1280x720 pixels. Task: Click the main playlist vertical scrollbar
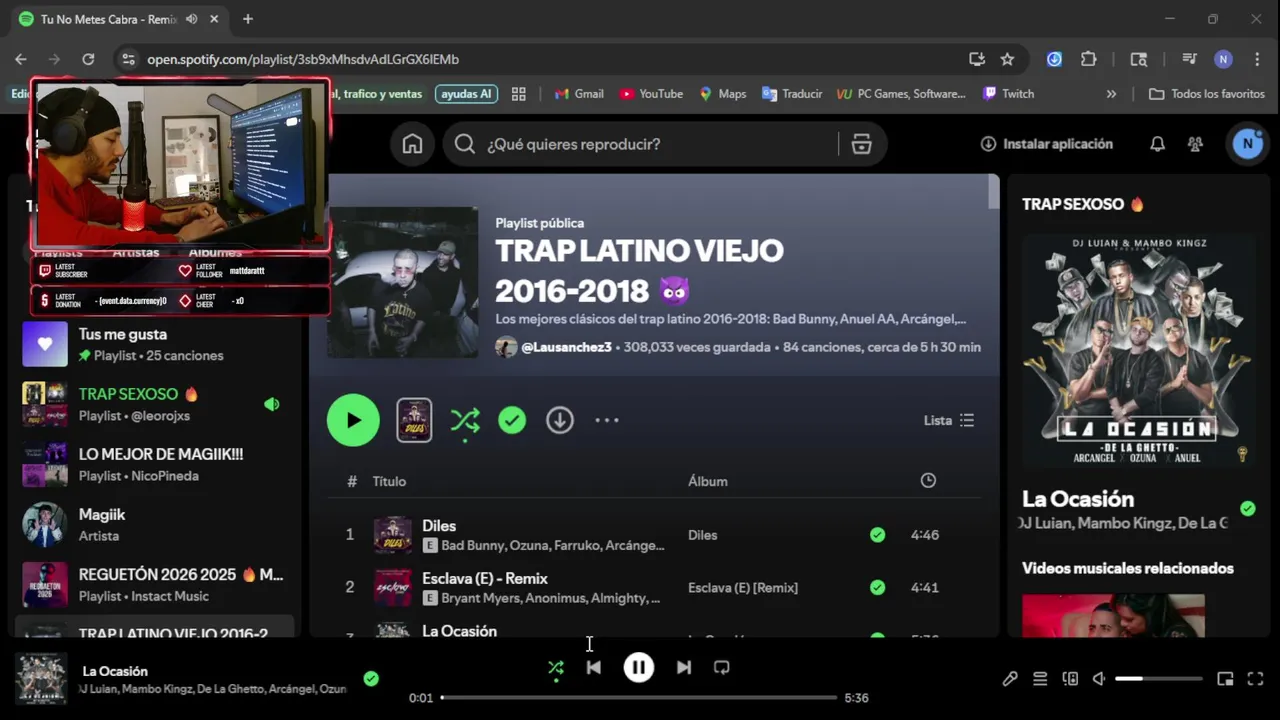pos(993,192)
